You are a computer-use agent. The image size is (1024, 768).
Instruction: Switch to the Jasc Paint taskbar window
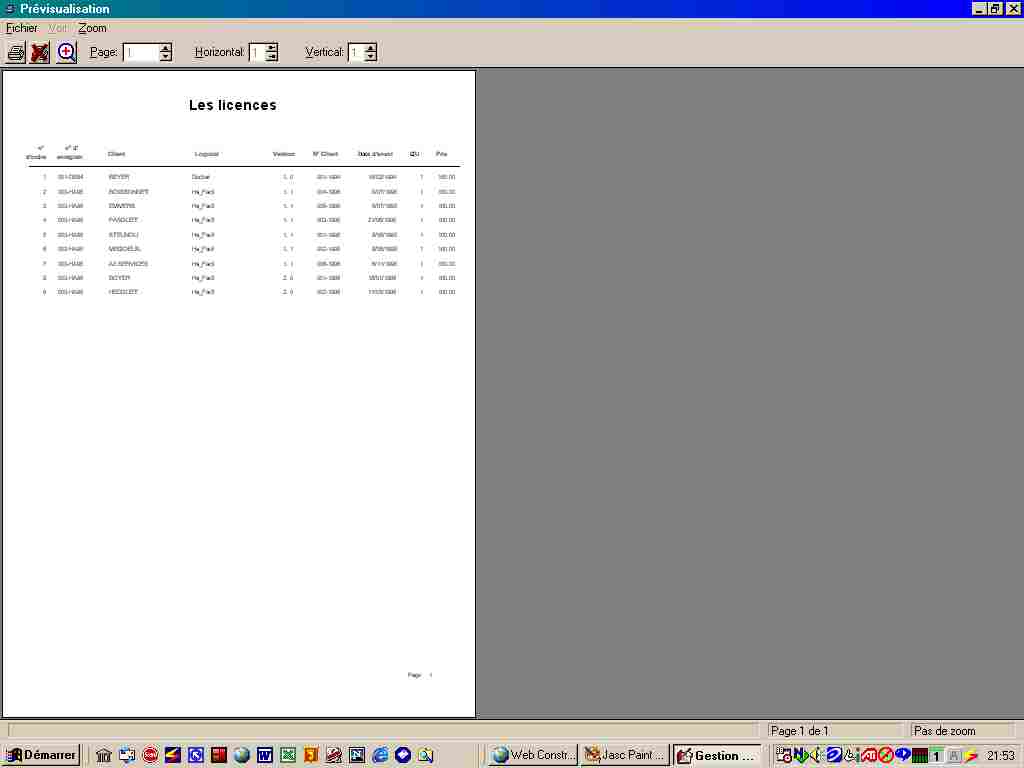coord(625,755)
